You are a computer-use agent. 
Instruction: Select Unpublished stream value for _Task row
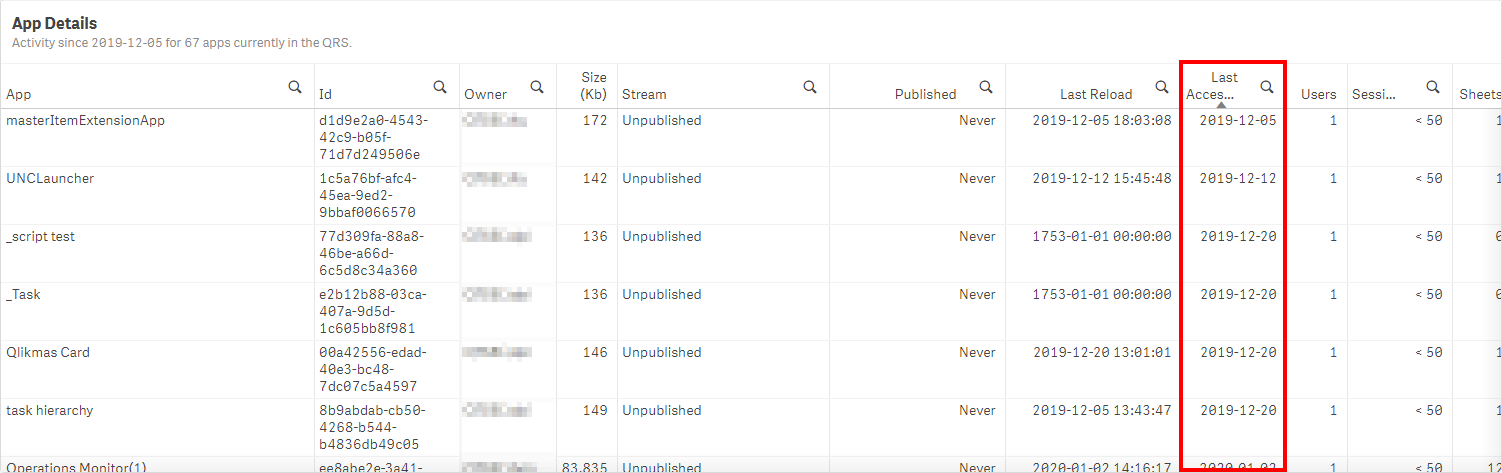[661, 294]
